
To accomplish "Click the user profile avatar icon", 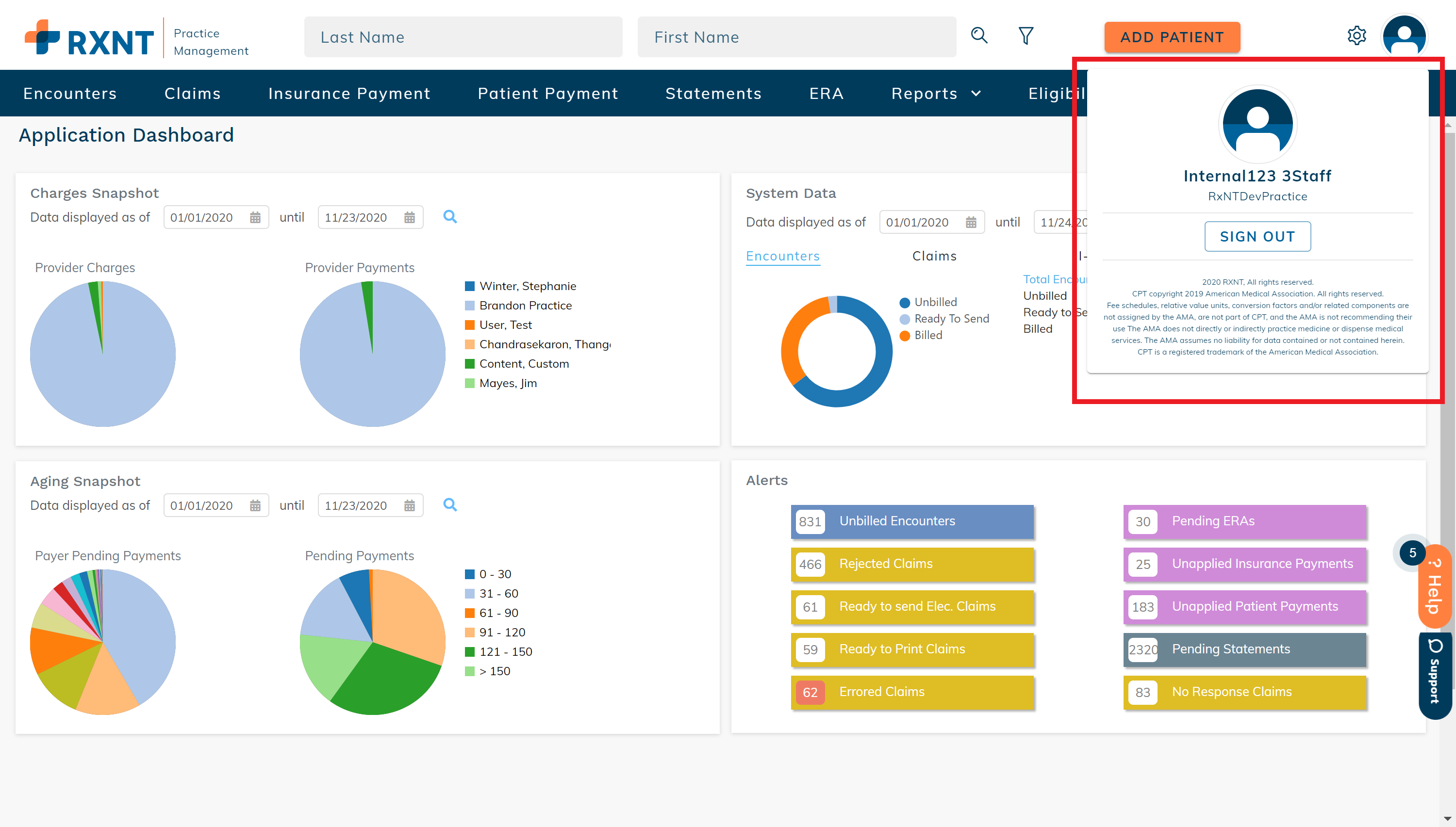I will pyautogui.click(x=1404, y=36).
